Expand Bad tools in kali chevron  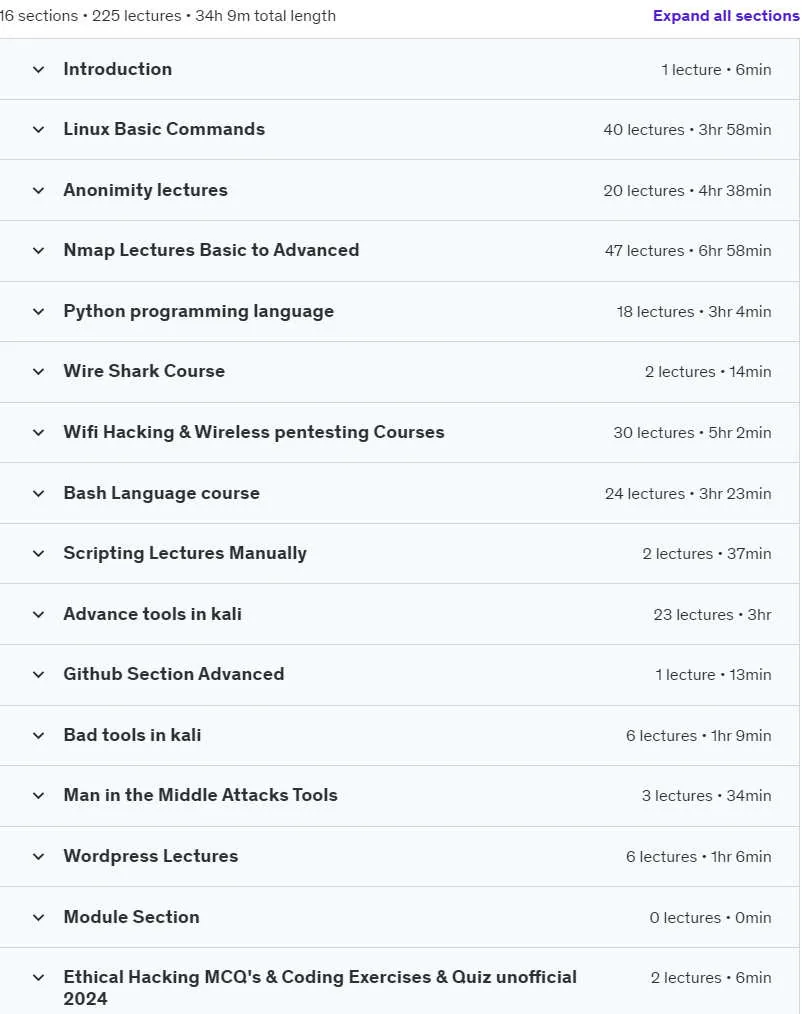[x=39, y=735]
